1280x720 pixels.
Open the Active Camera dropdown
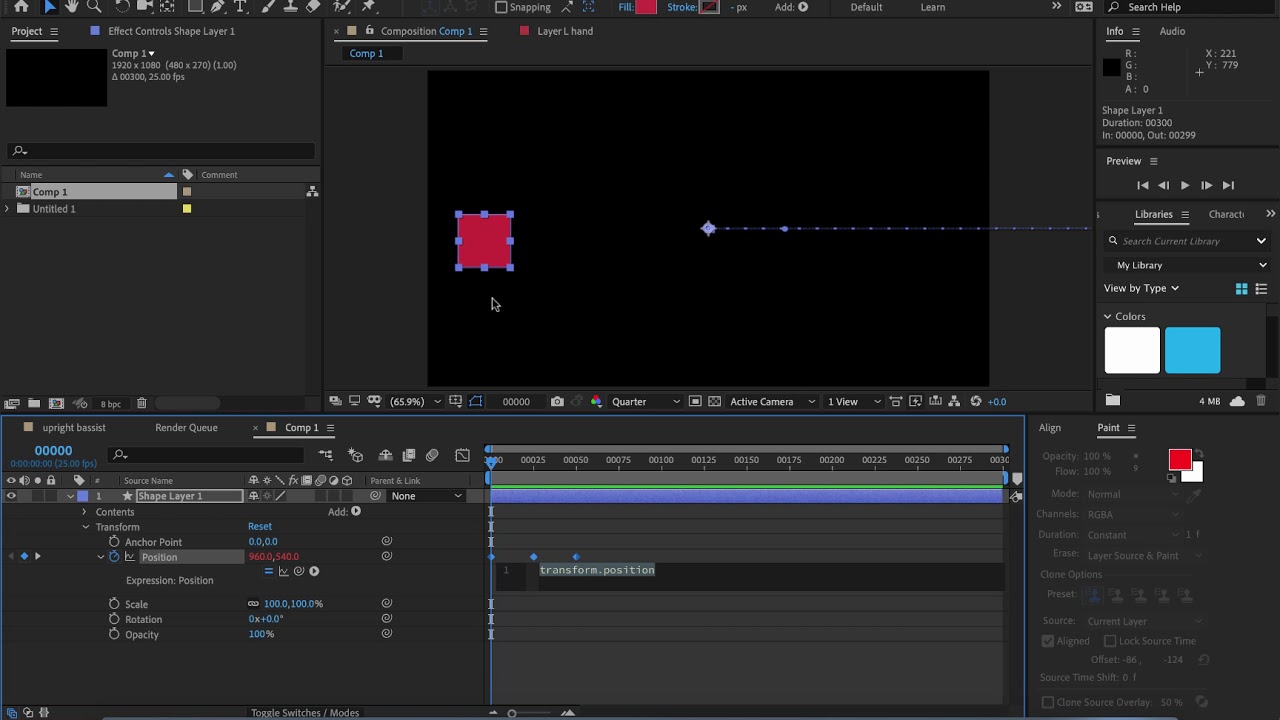click(x=770, y=402)
